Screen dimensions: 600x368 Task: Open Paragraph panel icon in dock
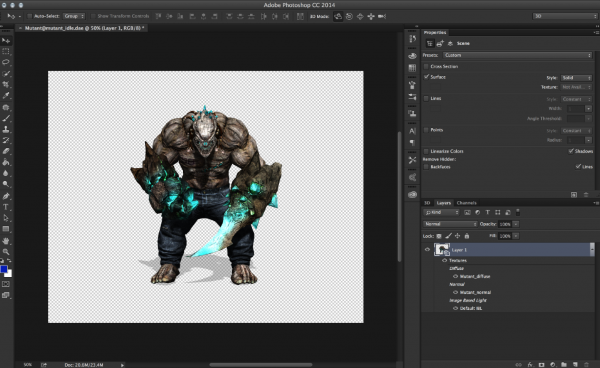pos(412,143)
